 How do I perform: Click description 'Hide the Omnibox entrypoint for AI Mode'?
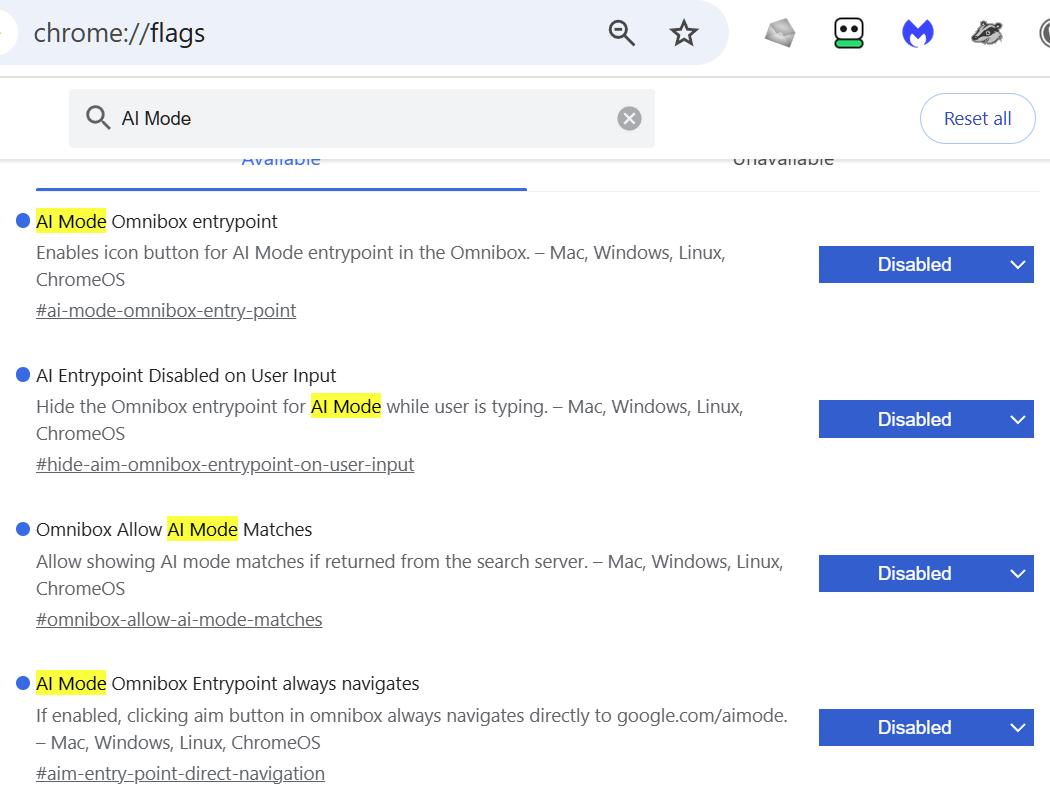390,420
